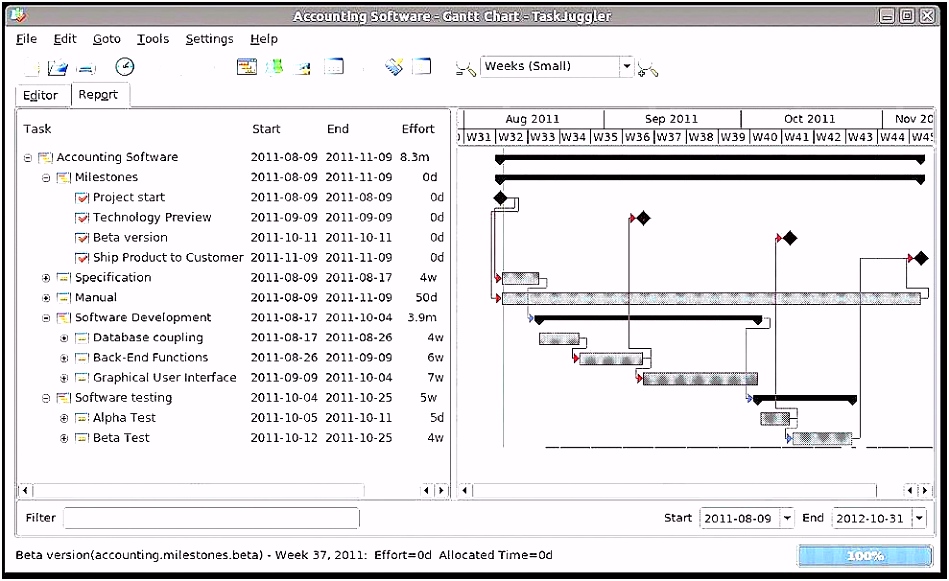Open the Start date dropdown arrow
Screen dimensions: 949x581
click(x=787, y=518)
